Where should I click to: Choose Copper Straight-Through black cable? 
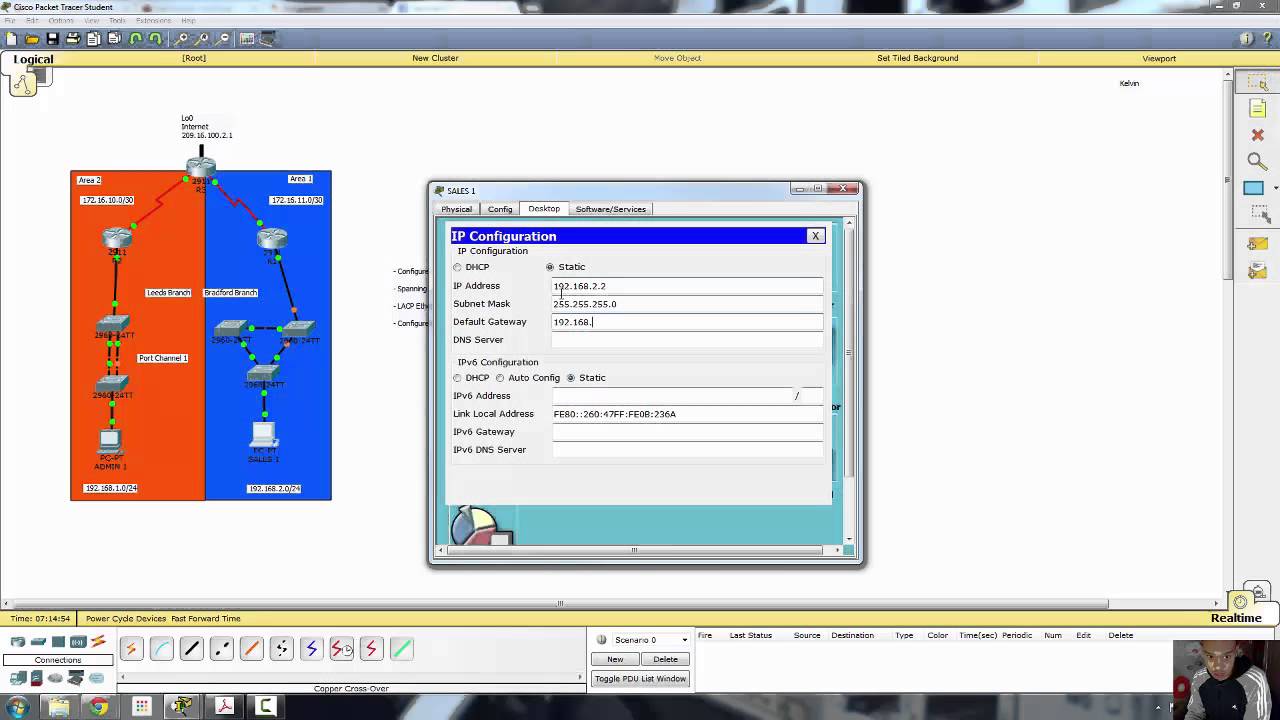point(191,649)
